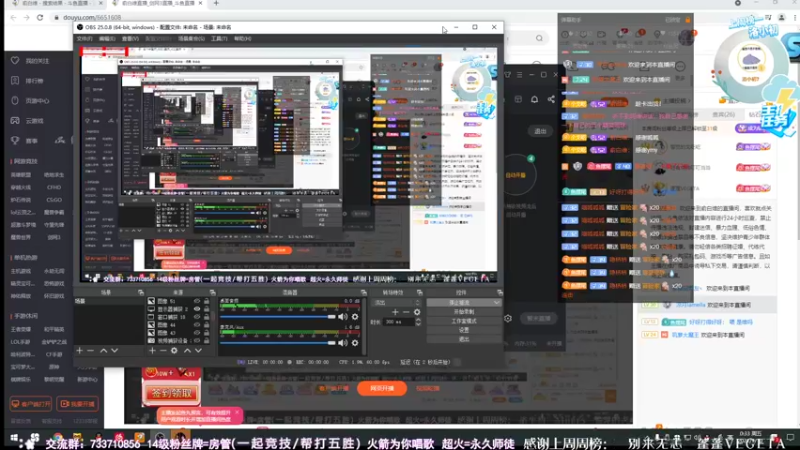Click the bell icon in streaming companion window

pos(534,99)
